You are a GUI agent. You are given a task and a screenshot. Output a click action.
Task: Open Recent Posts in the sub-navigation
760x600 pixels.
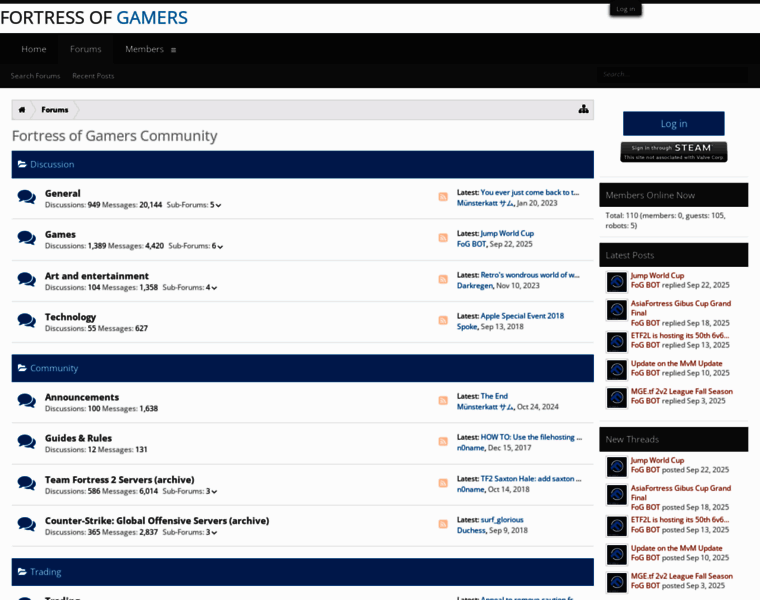coord(93,76)
